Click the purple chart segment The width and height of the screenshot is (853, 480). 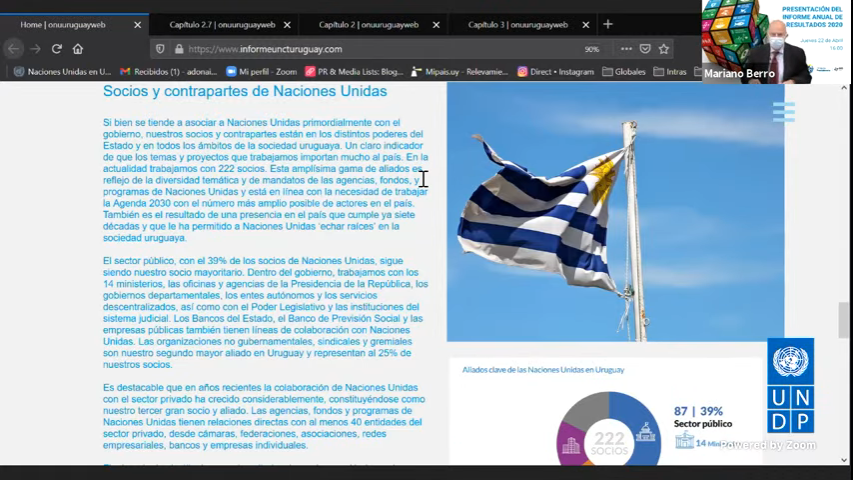pos(570,445)
